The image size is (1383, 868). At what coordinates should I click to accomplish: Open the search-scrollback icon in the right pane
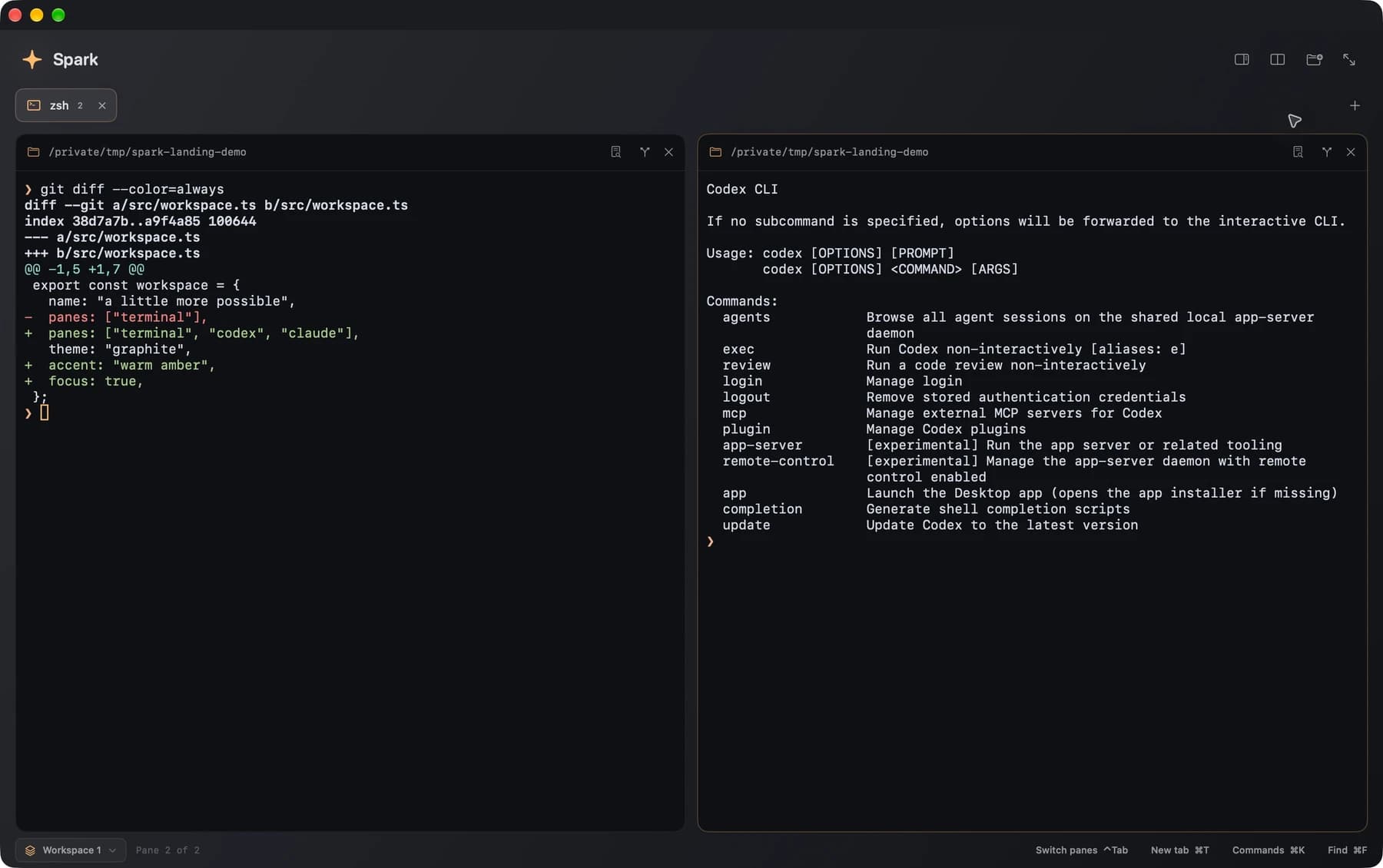pyautogui.click(x=1298, y=152)
